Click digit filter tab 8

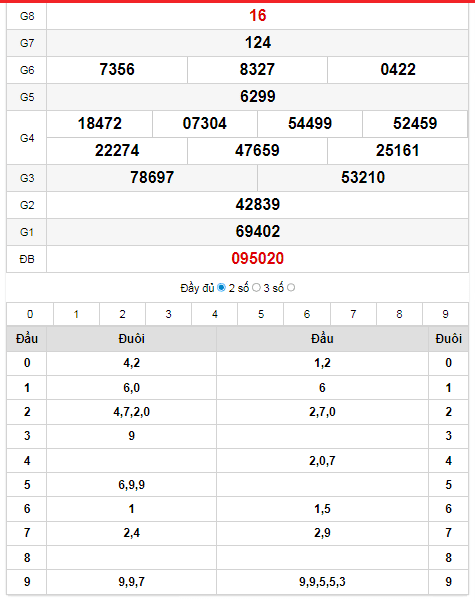(x=399, y=314)
